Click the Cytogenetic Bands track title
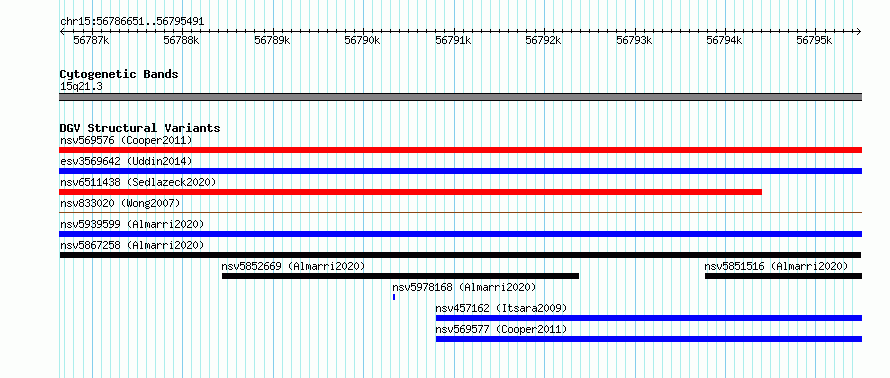Image resolution: width=890 pixels, height=378 pixels. [x=119, y=74]
